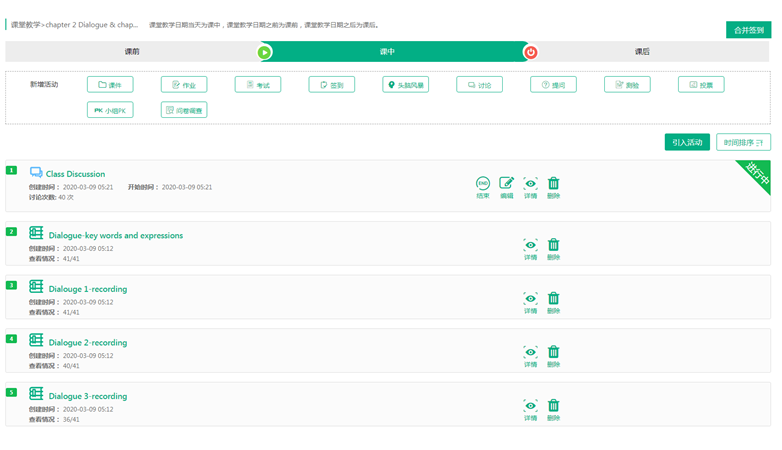Delete the Dialogue 3-recording item

click(553, 406)
